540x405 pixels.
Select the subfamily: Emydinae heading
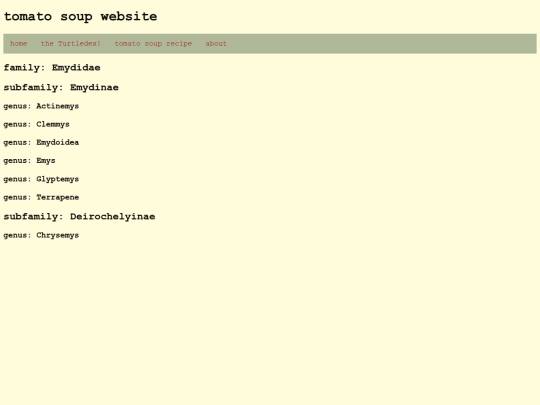click(x=61, y=87)
